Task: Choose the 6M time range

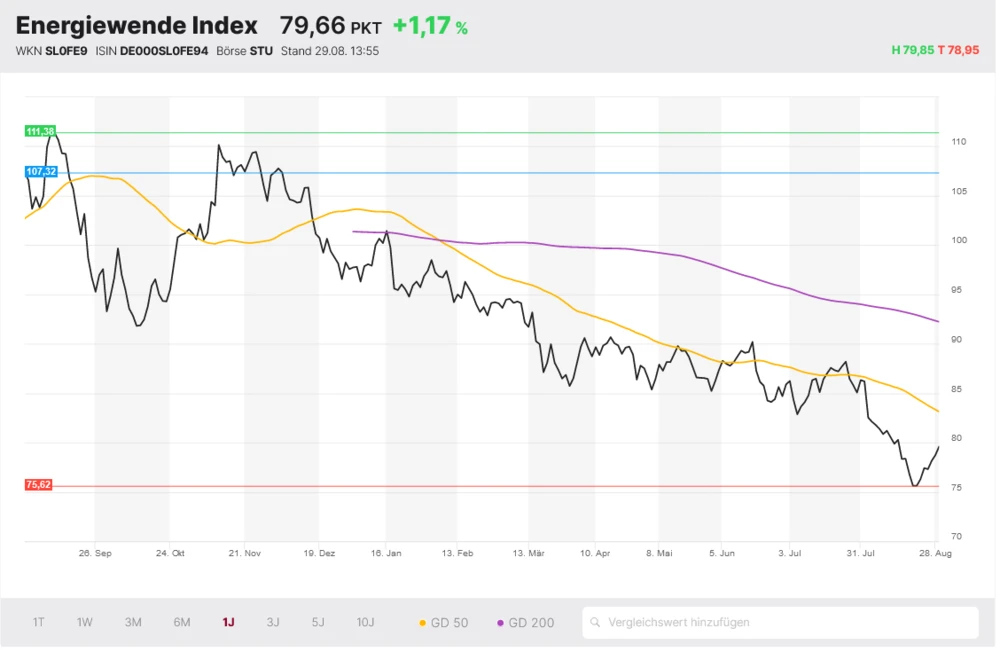Action: (x=182, y=622)
